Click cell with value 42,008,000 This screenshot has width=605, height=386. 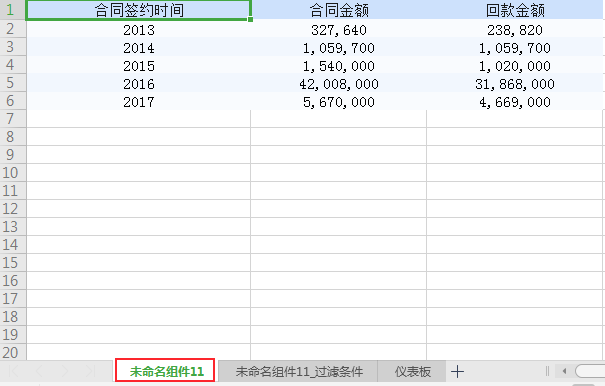click(339, 84)
